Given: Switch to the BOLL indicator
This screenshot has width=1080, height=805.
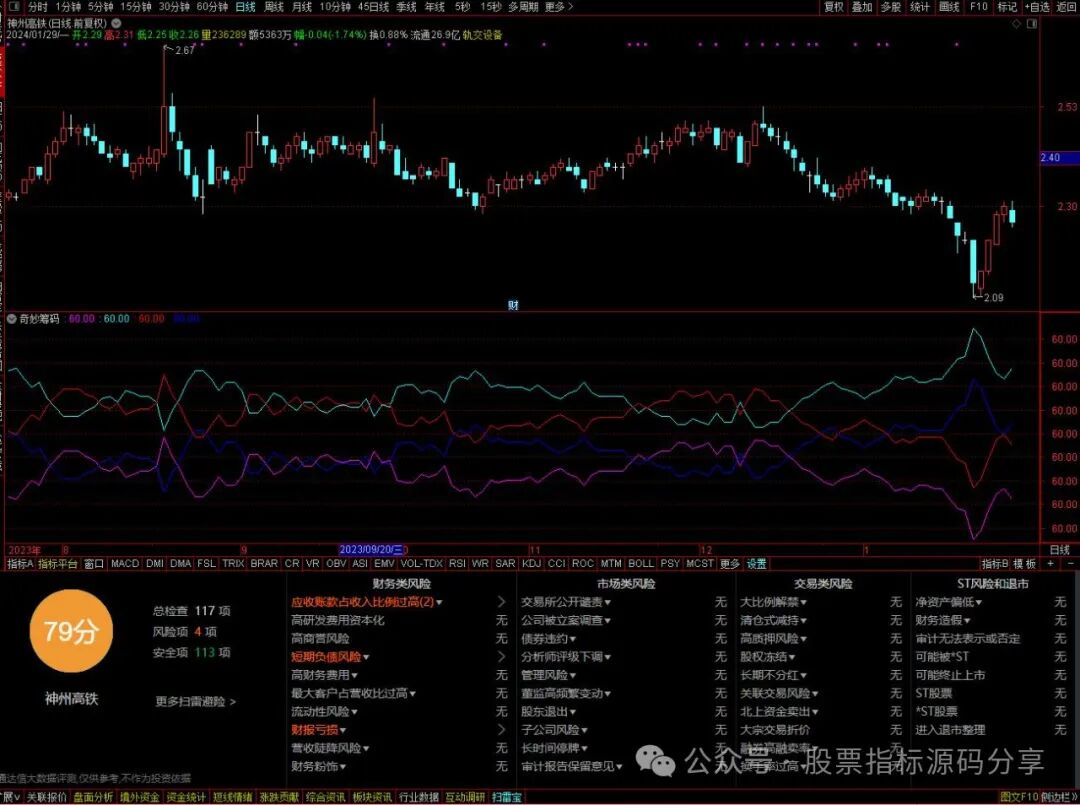Looking at the screenshot, I should click(641, 563).
